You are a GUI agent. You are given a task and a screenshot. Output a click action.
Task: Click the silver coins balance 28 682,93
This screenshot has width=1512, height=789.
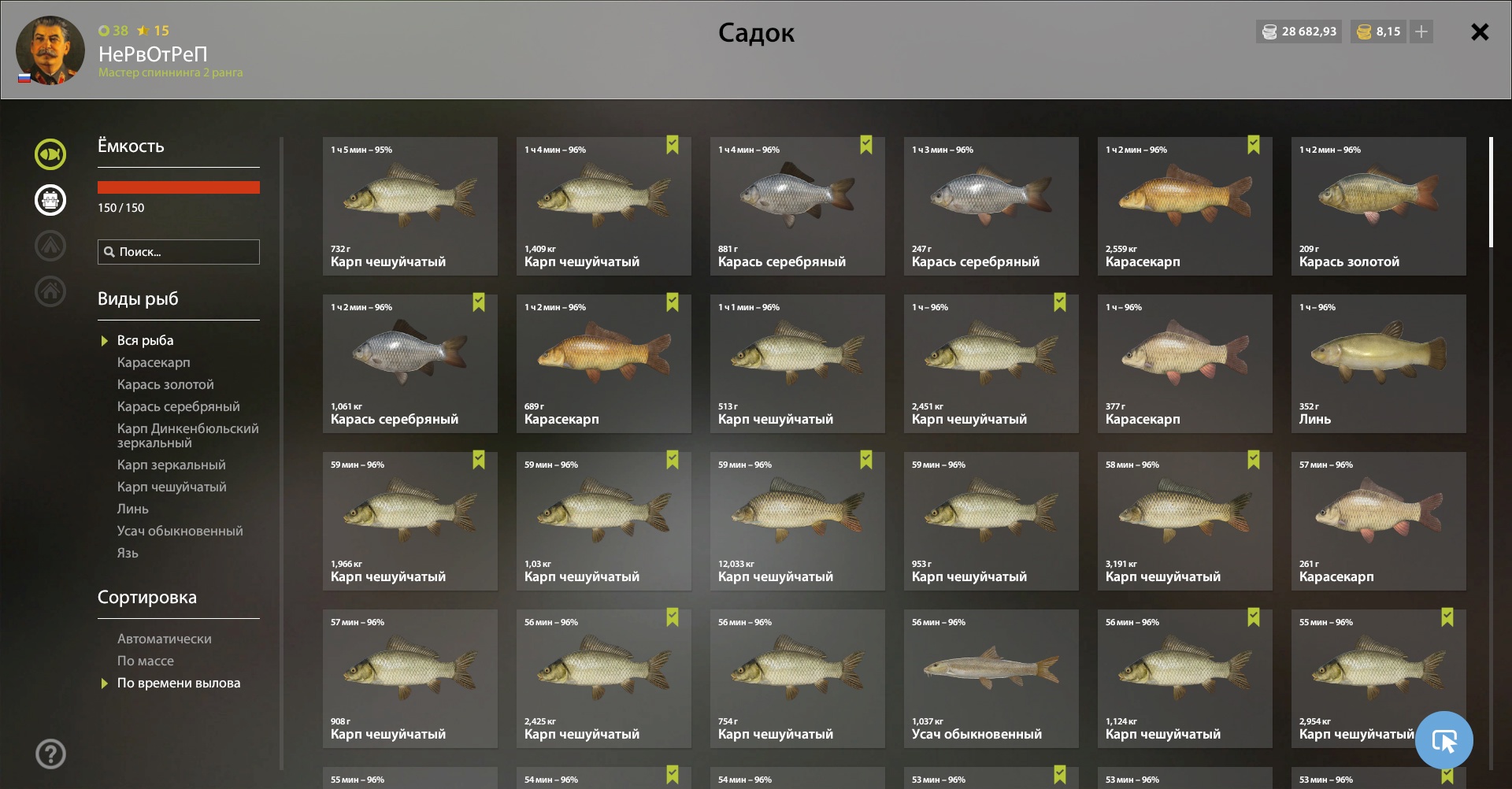pos(1299,31)
